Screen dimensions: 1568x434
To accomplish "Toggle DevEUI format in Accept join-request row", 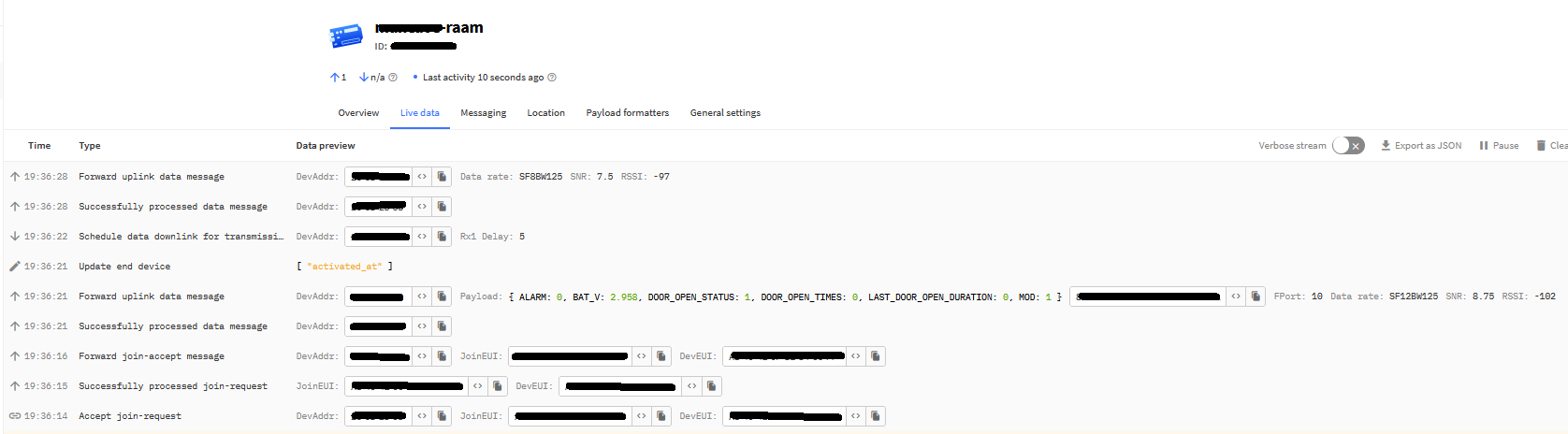I will coord(856,416).
